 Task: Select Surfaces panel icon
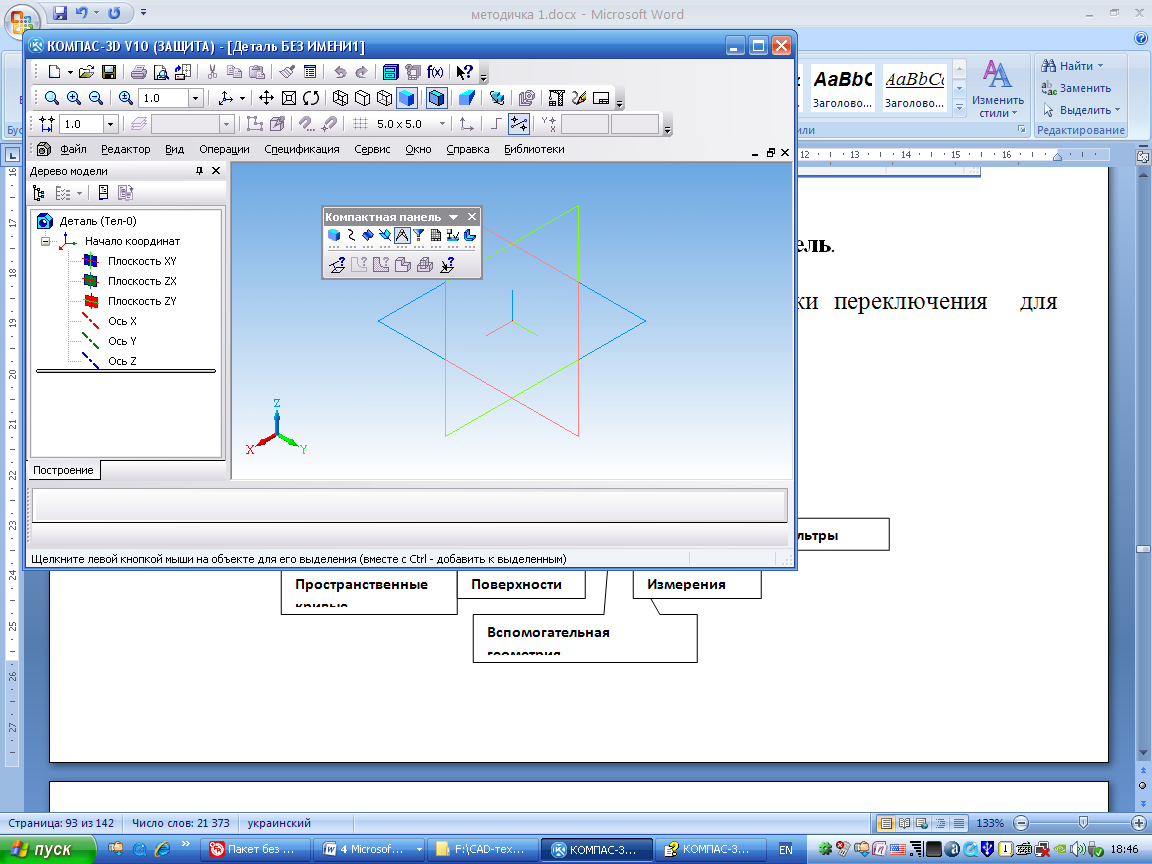367,235
